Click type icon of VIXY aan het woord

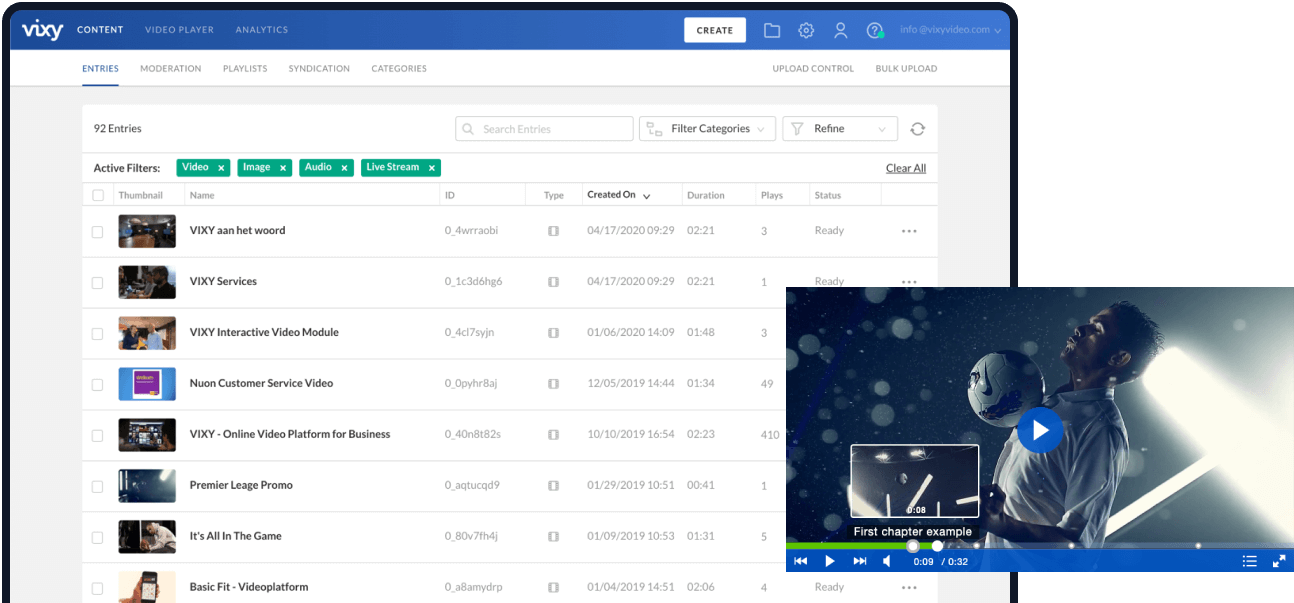(553, 231)
